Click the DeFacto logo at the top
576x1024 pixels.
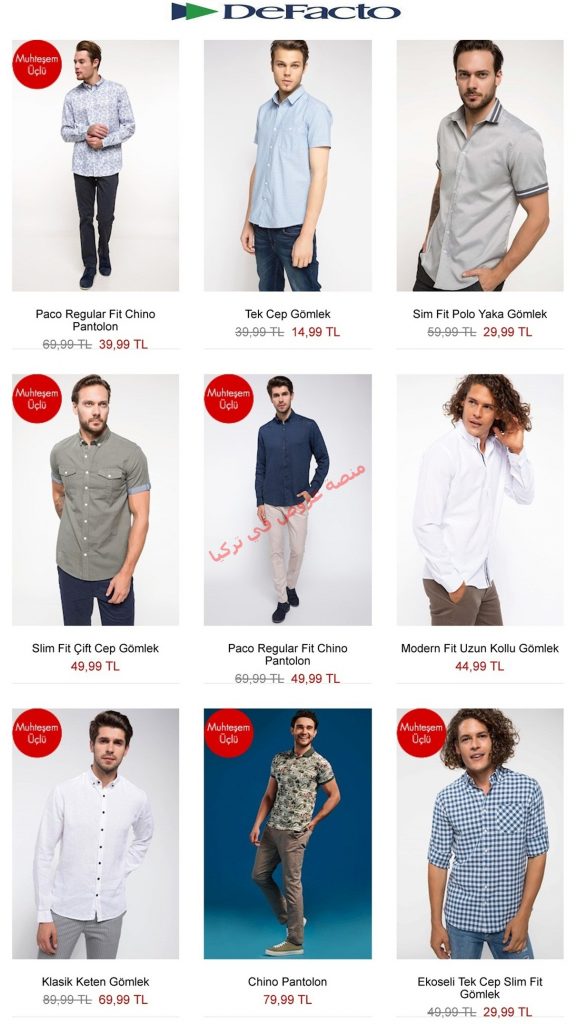(286, 11)
